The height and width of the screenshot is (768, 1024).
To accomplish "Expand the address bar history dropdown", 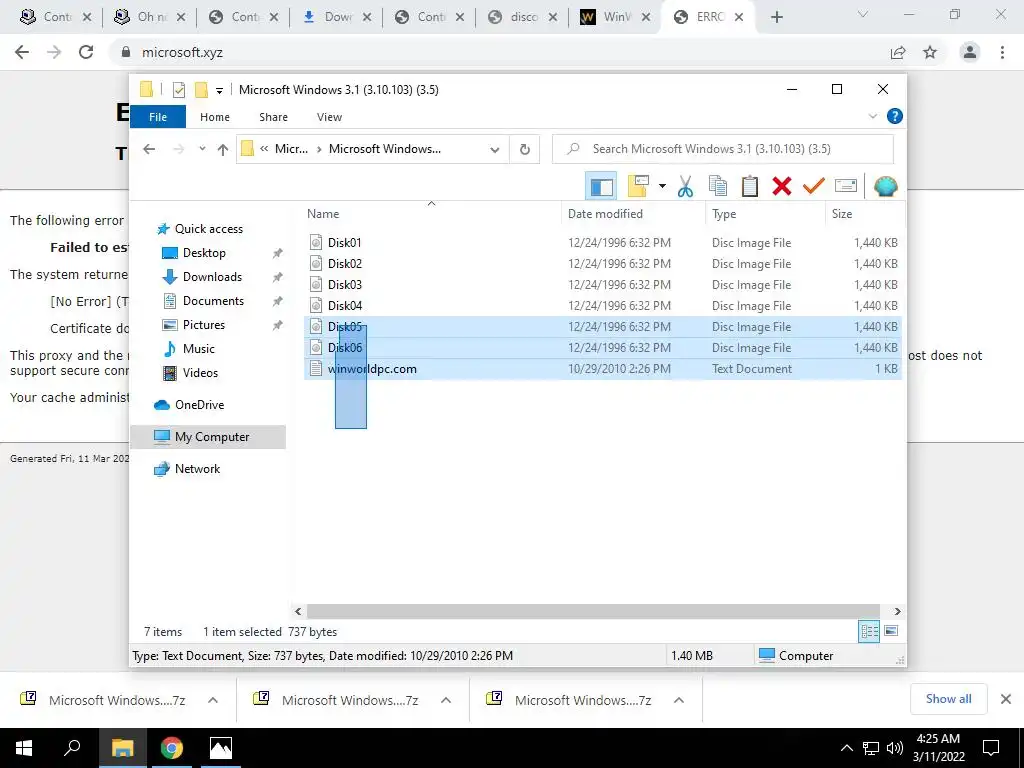I will coord(494,150).
